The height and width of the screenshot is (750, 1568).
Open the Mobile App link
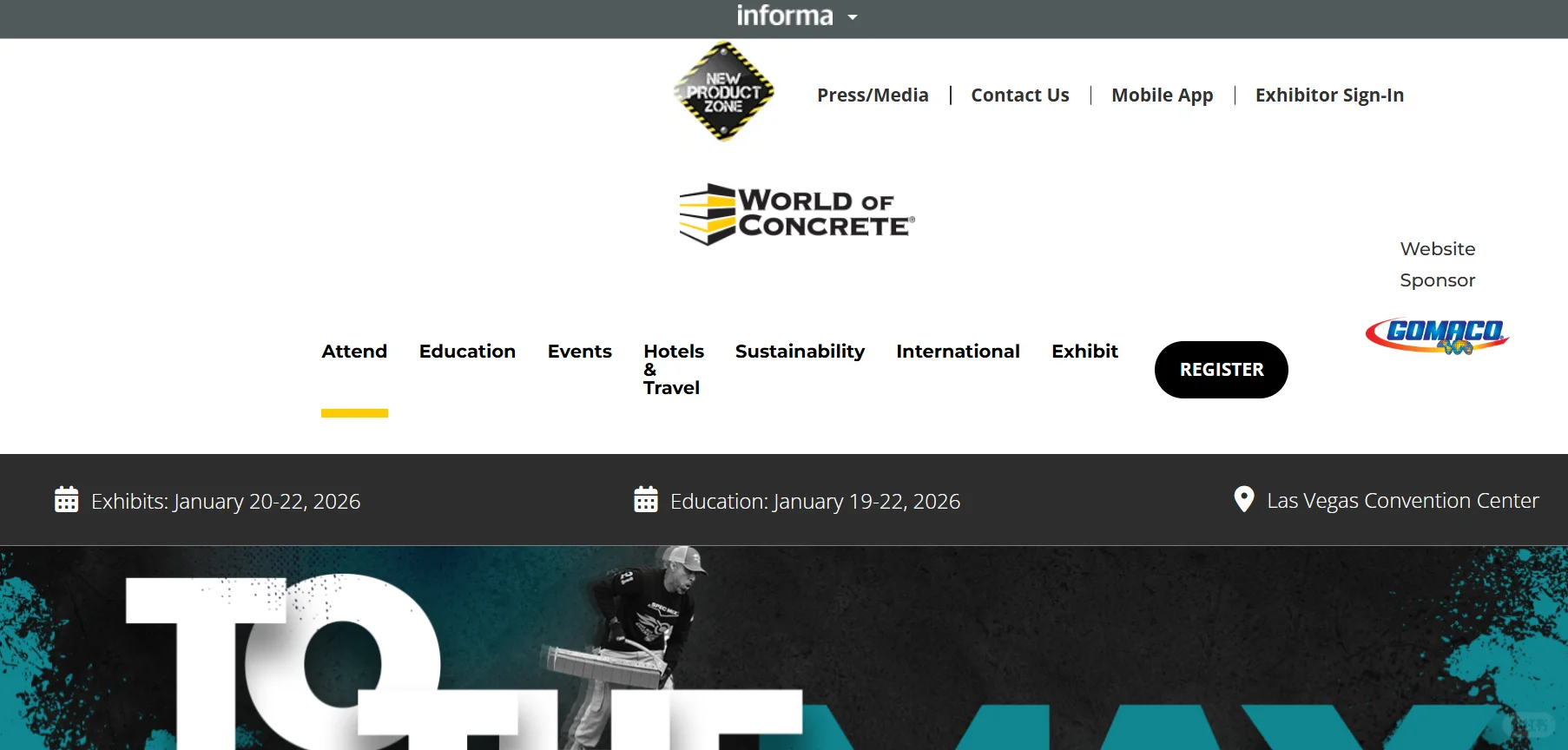coord(1163,95)
